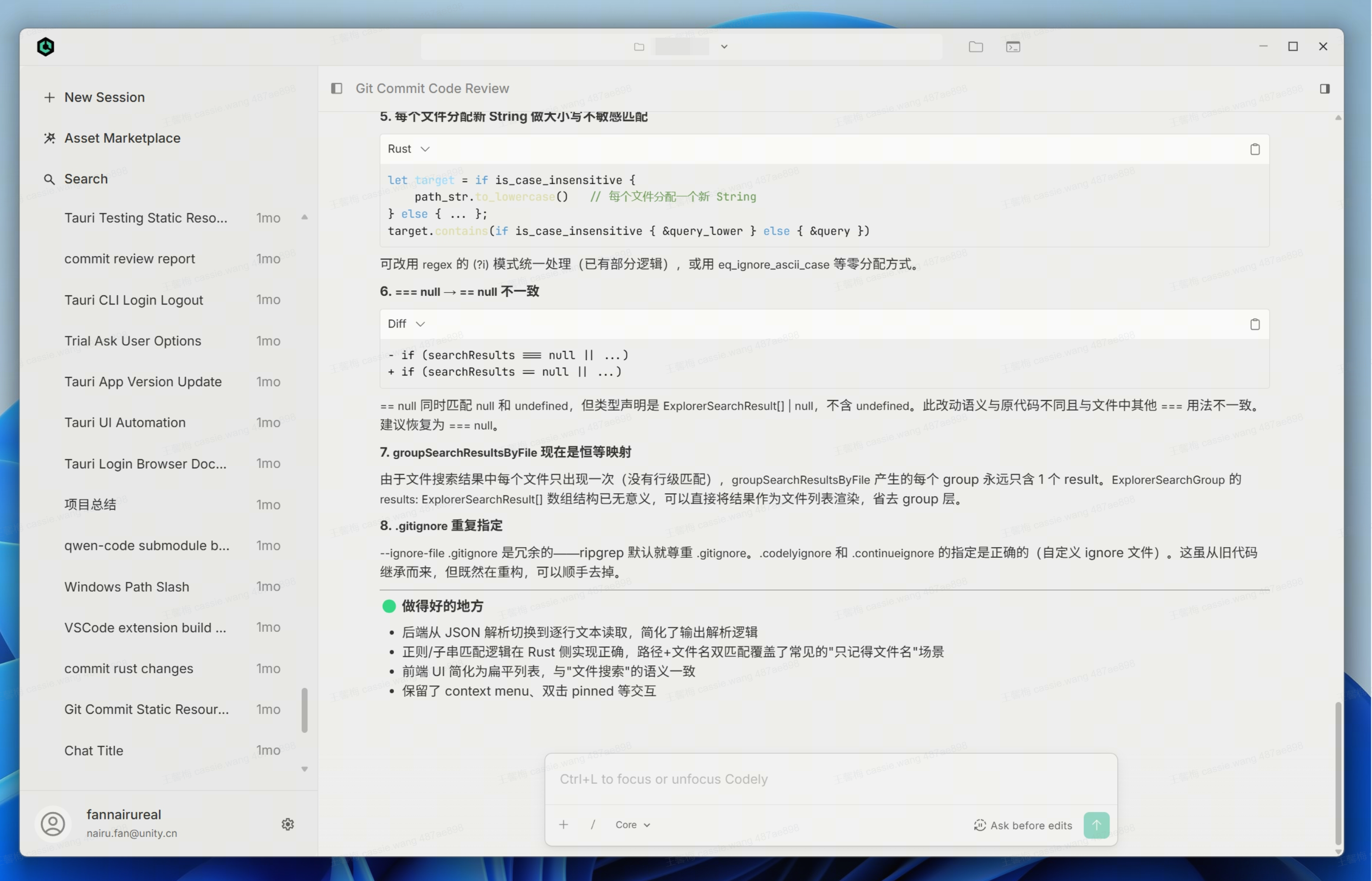Close the Codely window

[x=1323, y=46]
